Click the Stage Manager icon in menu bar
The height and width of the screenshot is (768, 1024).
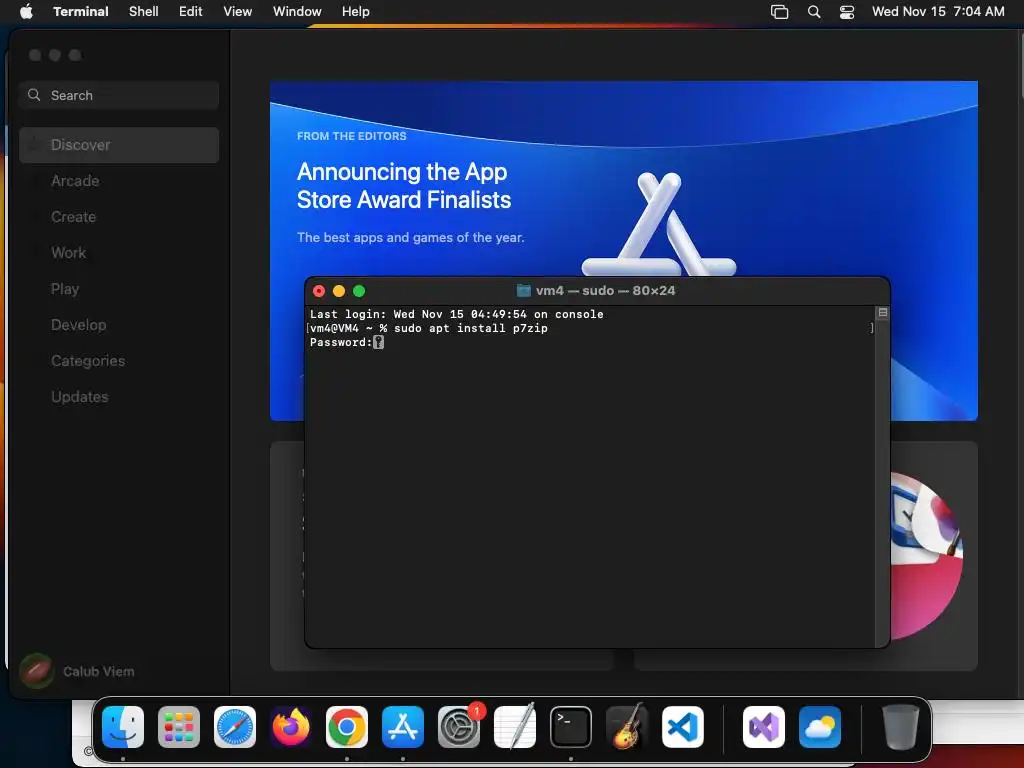(x=780, y=12)
